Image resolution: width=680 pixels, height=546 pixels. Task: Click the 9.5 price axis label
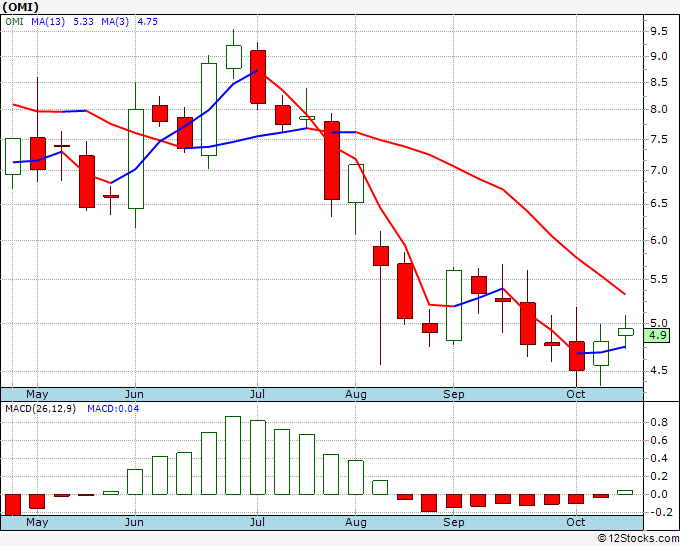coord(658,31)
